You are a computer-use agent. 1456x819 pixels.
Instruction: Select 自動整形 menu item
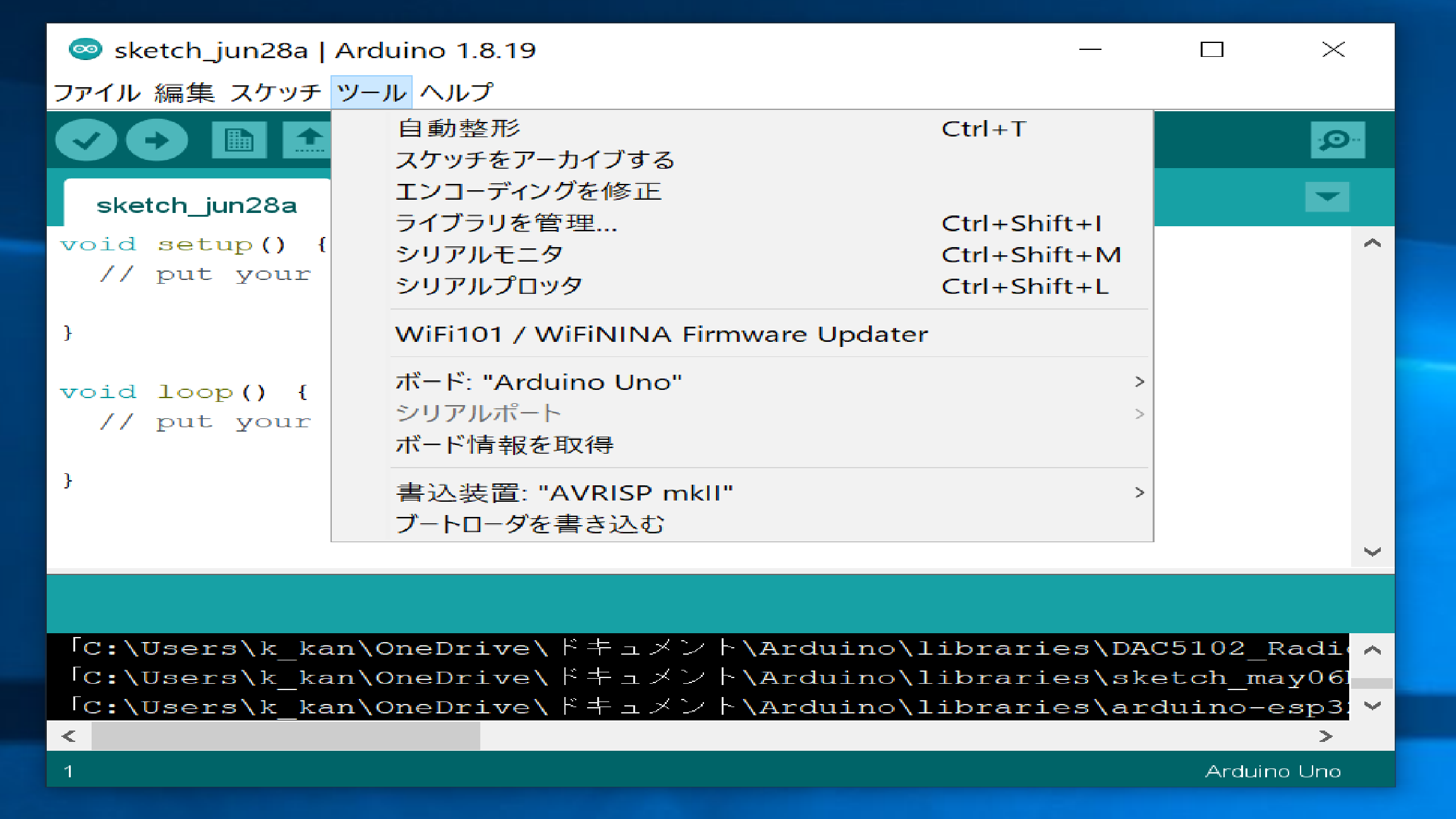742,128
